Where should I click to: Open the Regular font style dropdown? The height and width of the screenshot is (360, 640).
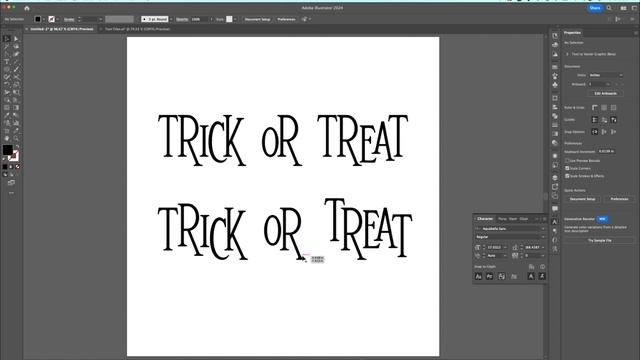pos(543,237)
